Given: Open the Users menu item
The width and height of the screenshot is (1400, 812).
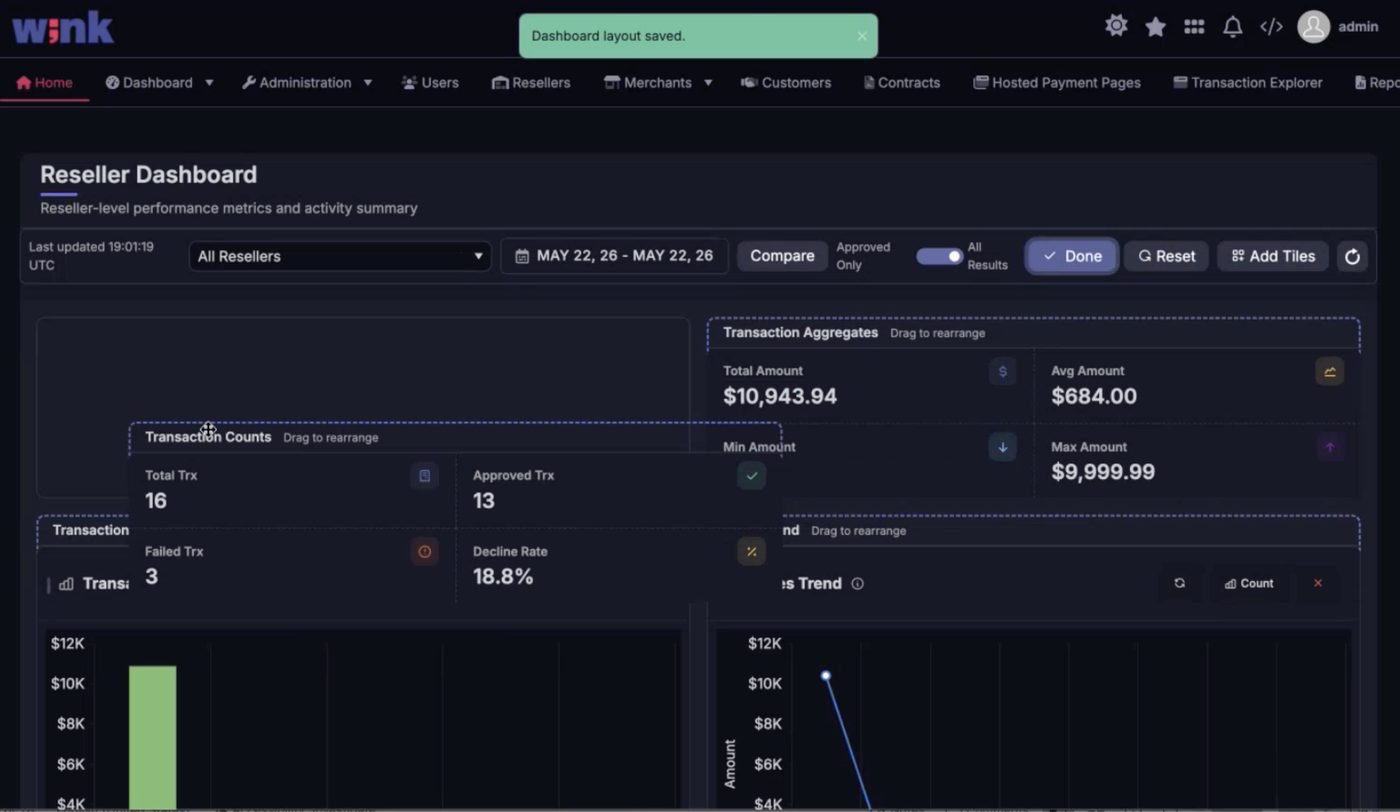Looking at the screenshot, I should 430,83.
